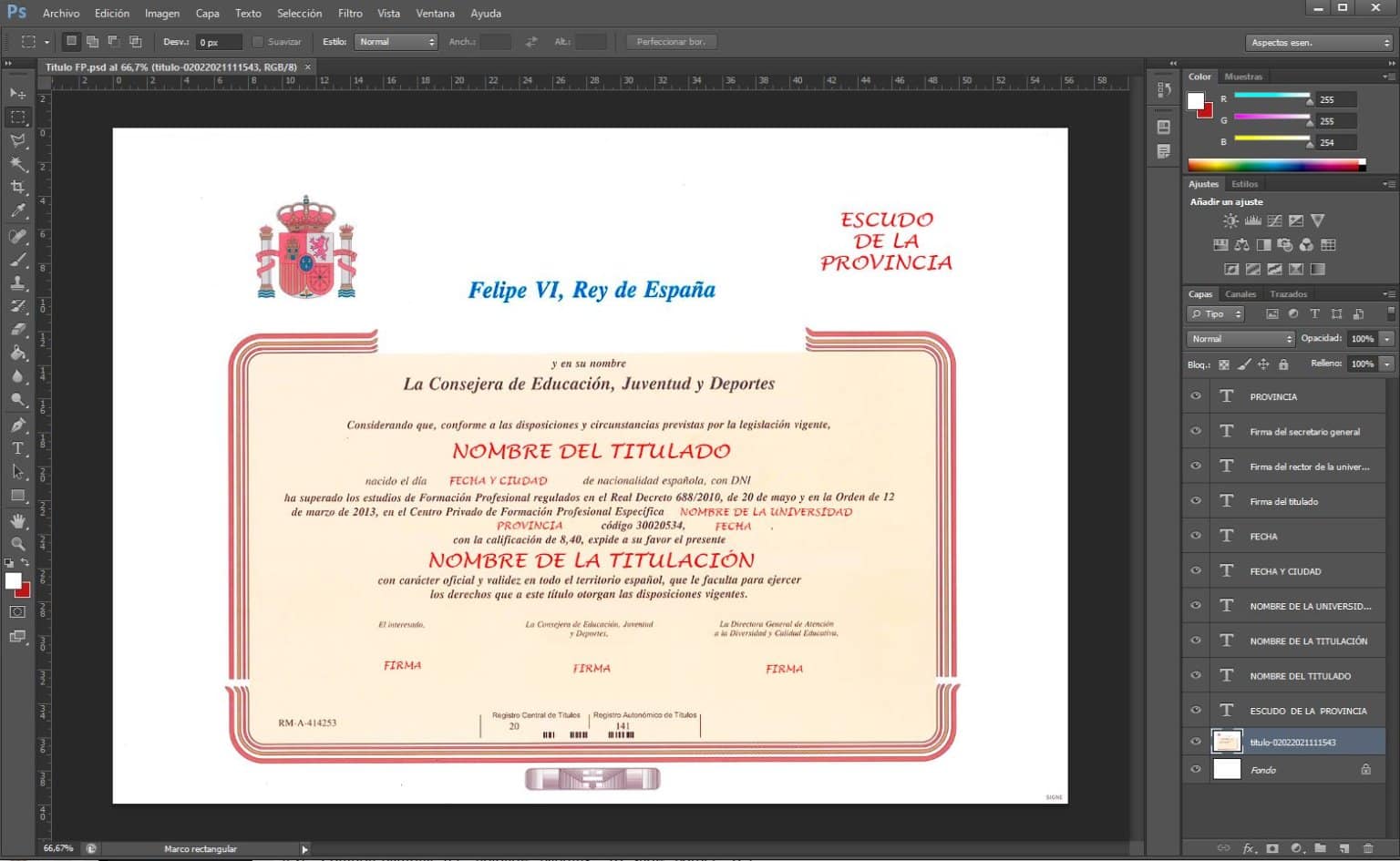Add a Brightness/Contrast adjustment from Ajustes panel
1400x861 pixels.
coord(1230,220)
